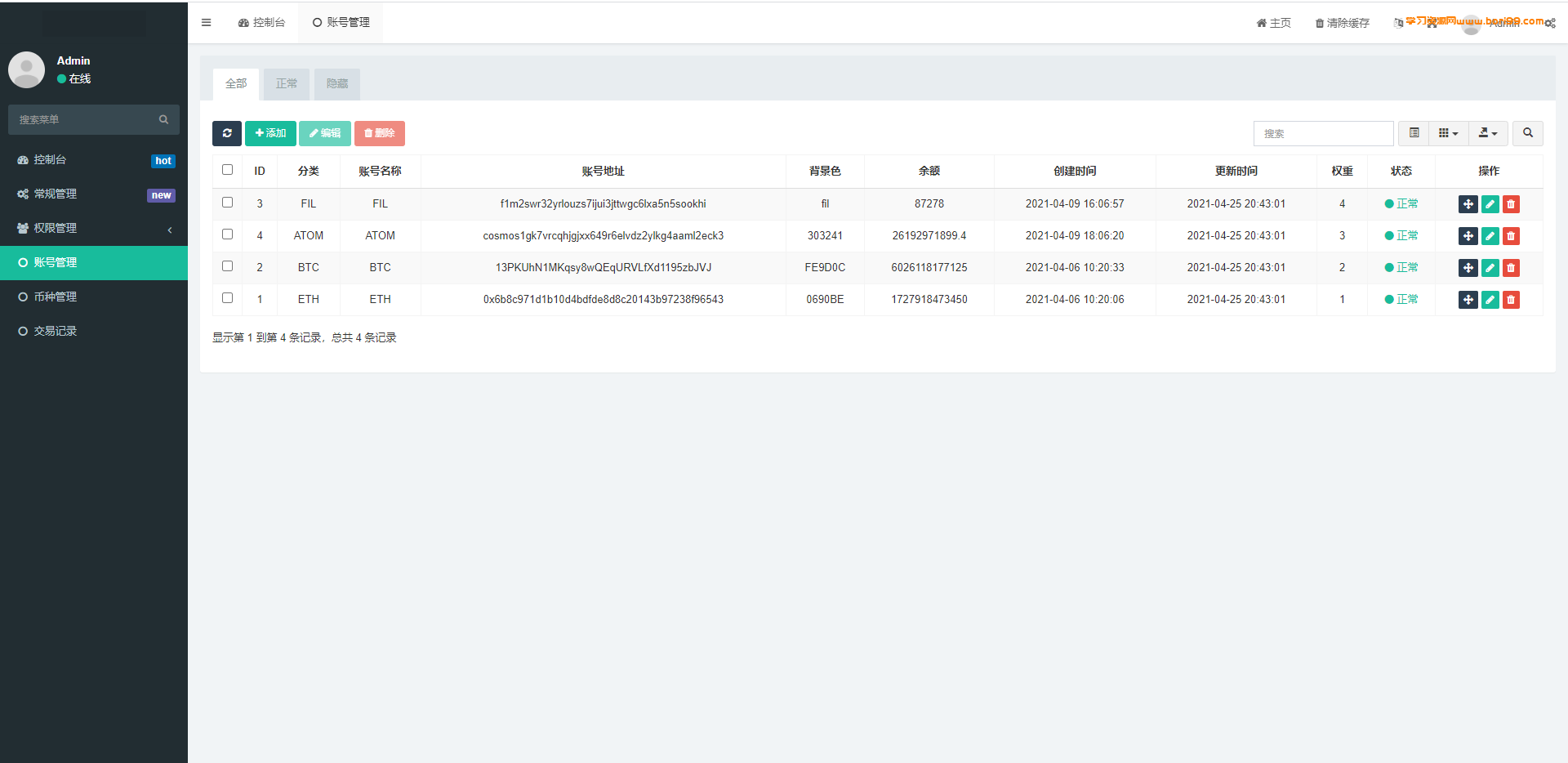Screen dimensions: 1568x763
Task: Expand the 权限管理 sidebar menu
Action: pyautogui.click(x=94, y=229)
